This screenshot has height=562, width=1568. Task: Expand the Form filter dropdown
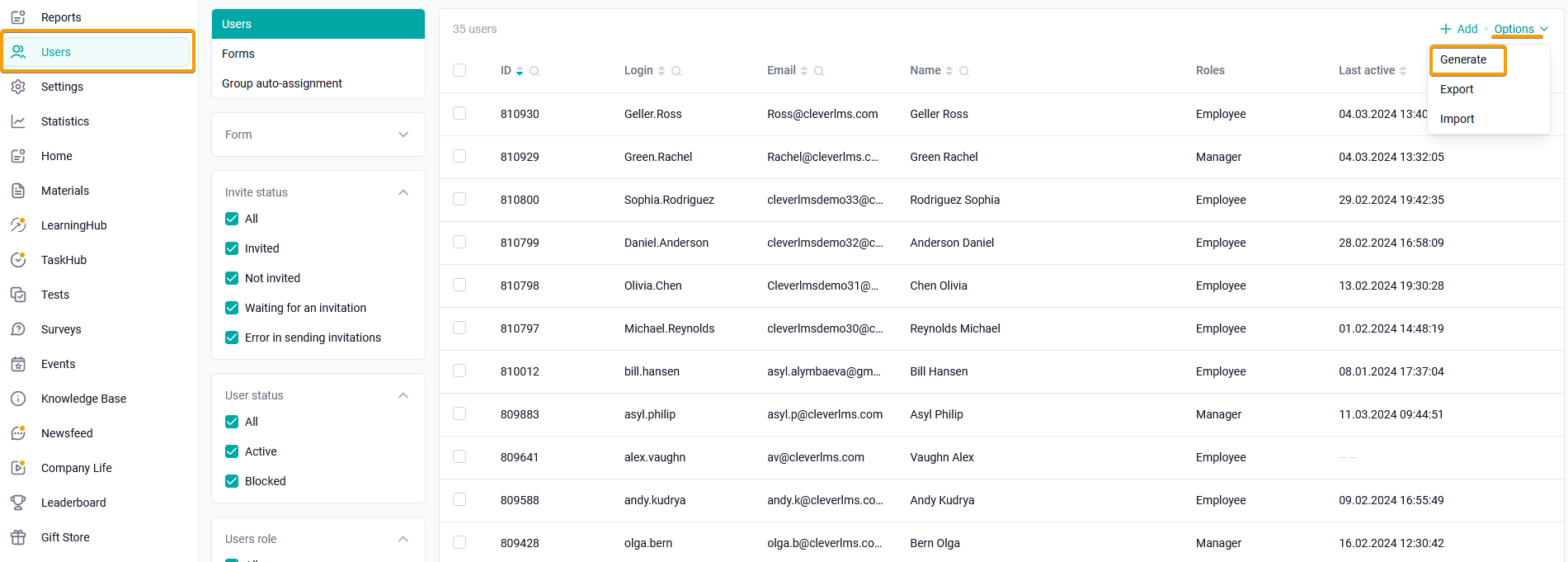tap(318, 135)
